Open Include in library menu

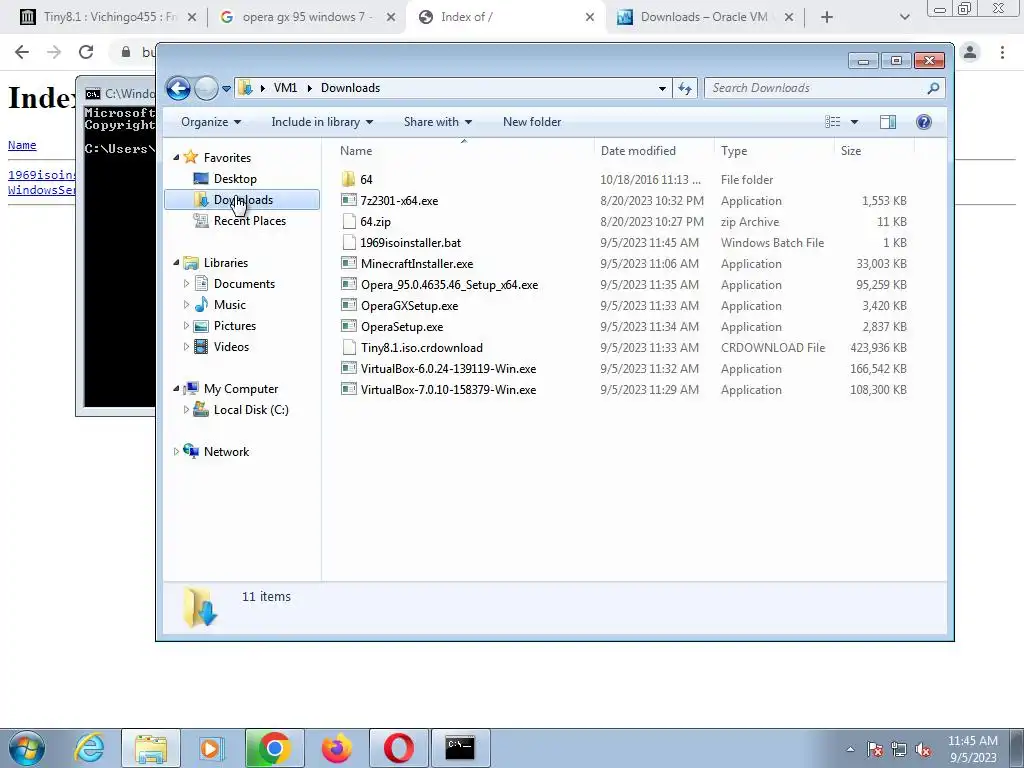point(322,122)
